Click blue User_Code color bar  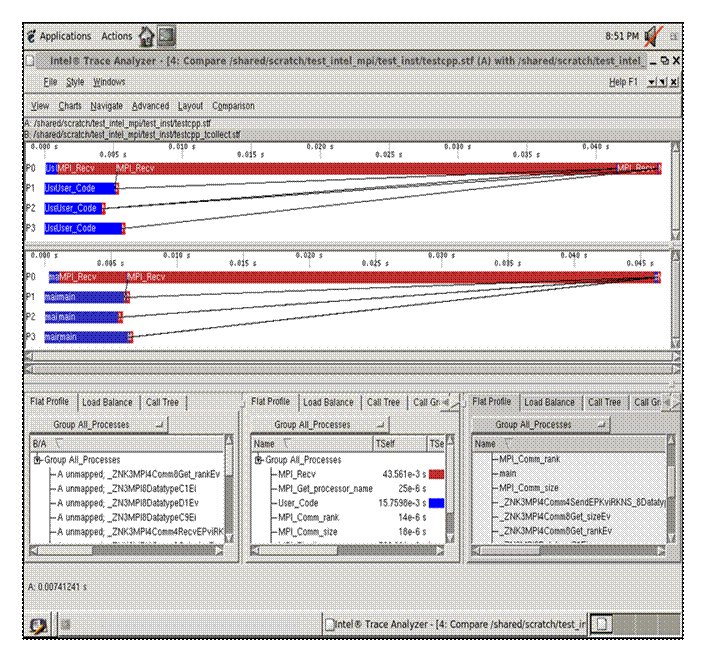(x=436, y=503)
